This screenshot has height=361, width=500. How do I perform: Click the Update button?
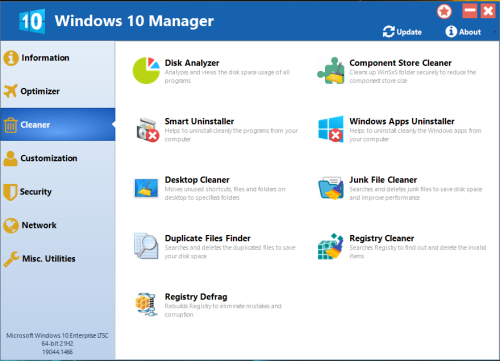[x=402, y=32]
